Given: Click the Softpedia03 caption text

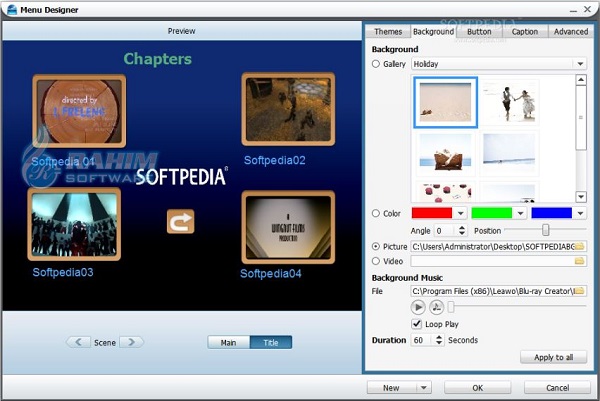Looking at the screenshot, I should point(63,272).
